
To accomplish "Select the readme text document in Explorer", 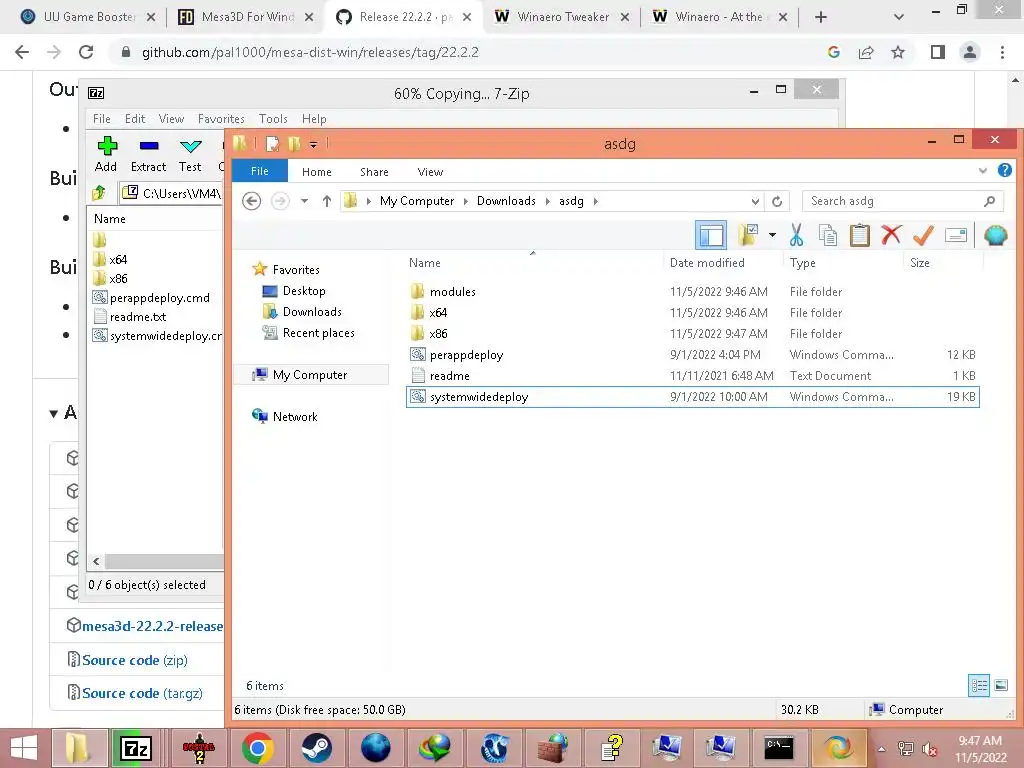I will pos(449,376).
